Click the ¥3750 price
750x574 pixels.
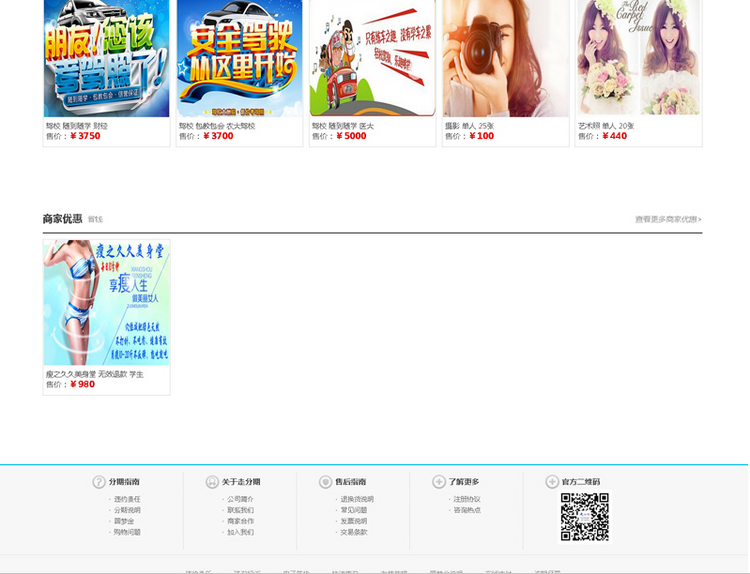[85, 136]
